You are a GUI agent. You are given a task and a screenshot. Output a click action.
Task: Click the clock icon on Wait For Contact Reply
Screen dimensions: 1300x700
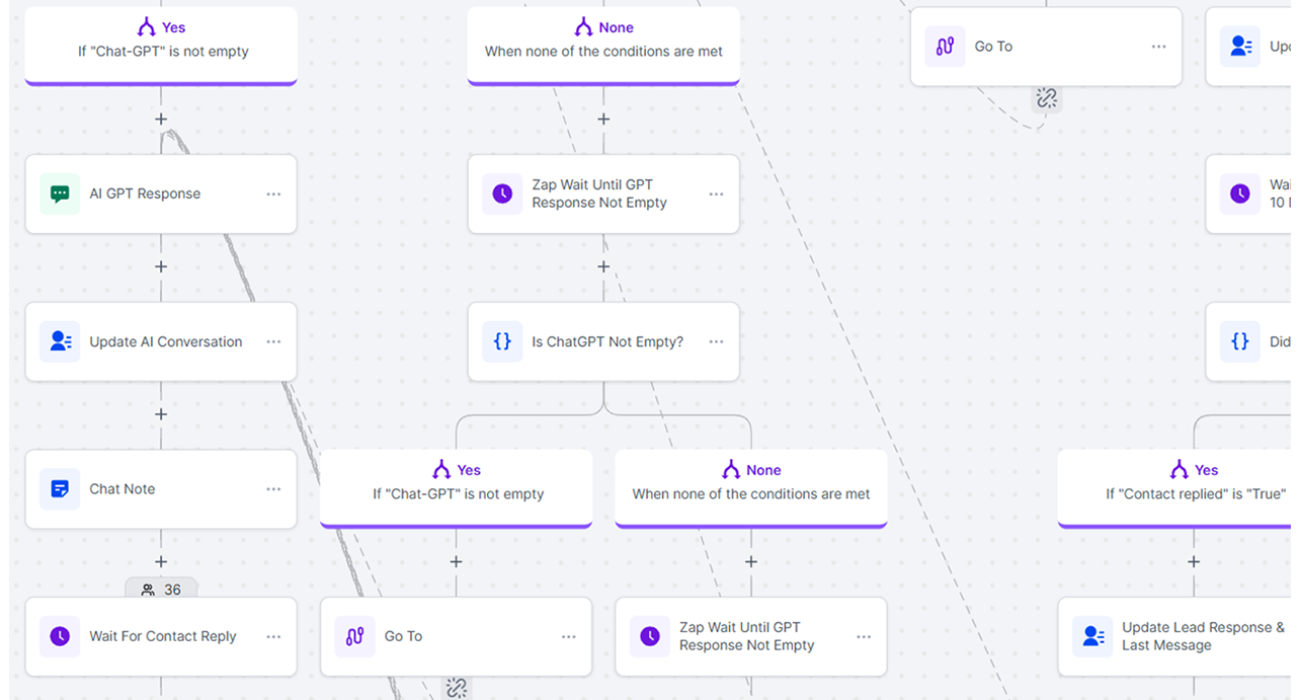tap(60, 636)
